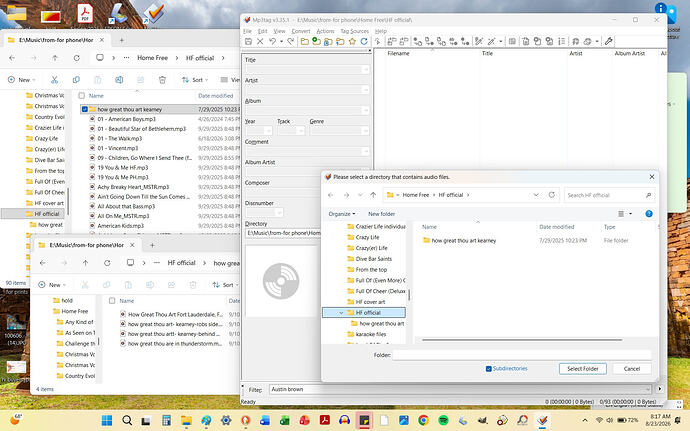
Task: Toggle the Subdirectories checkbox
Action: [x=488, y=369]
